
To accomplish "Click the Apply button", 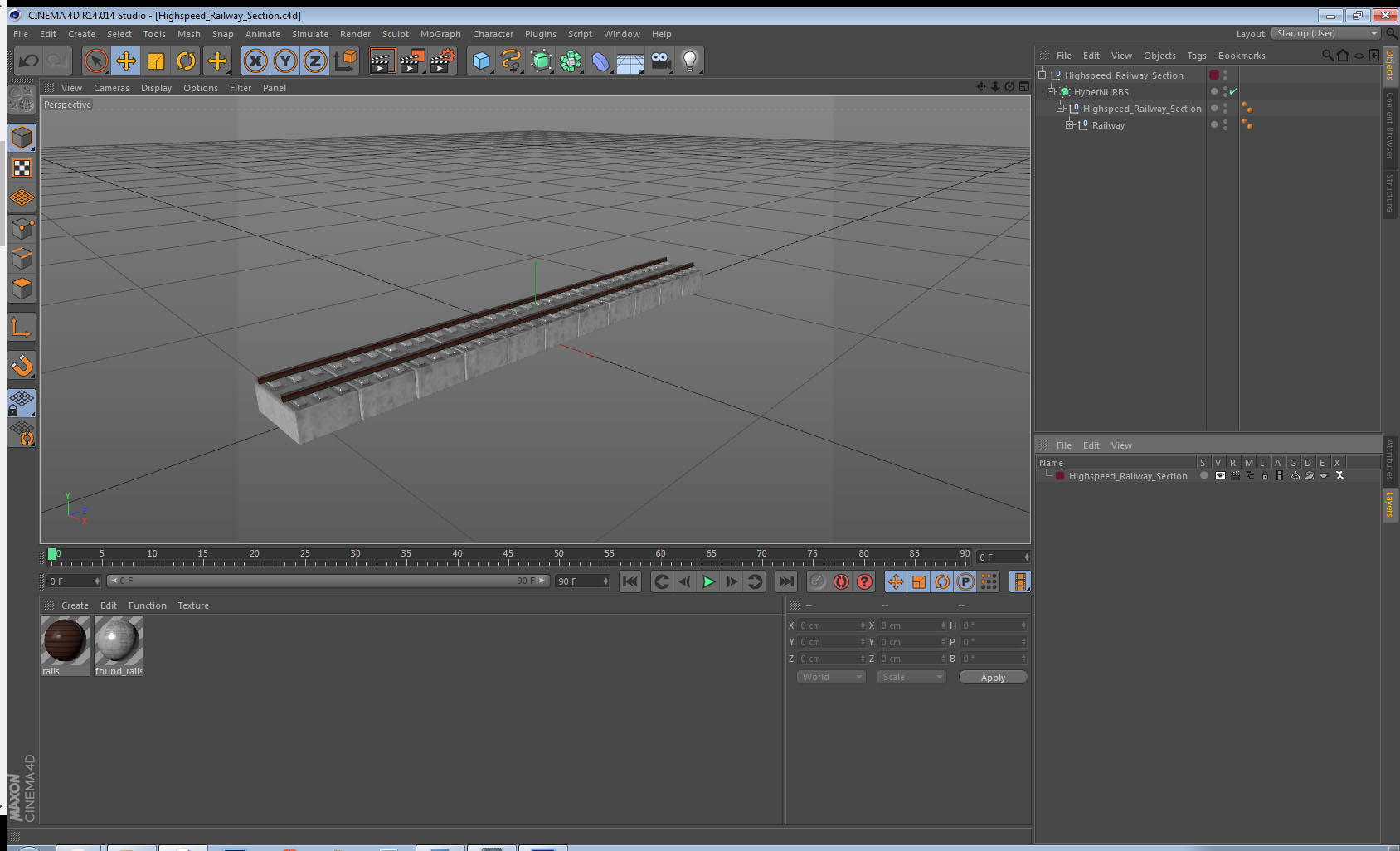I will (993, 678).
